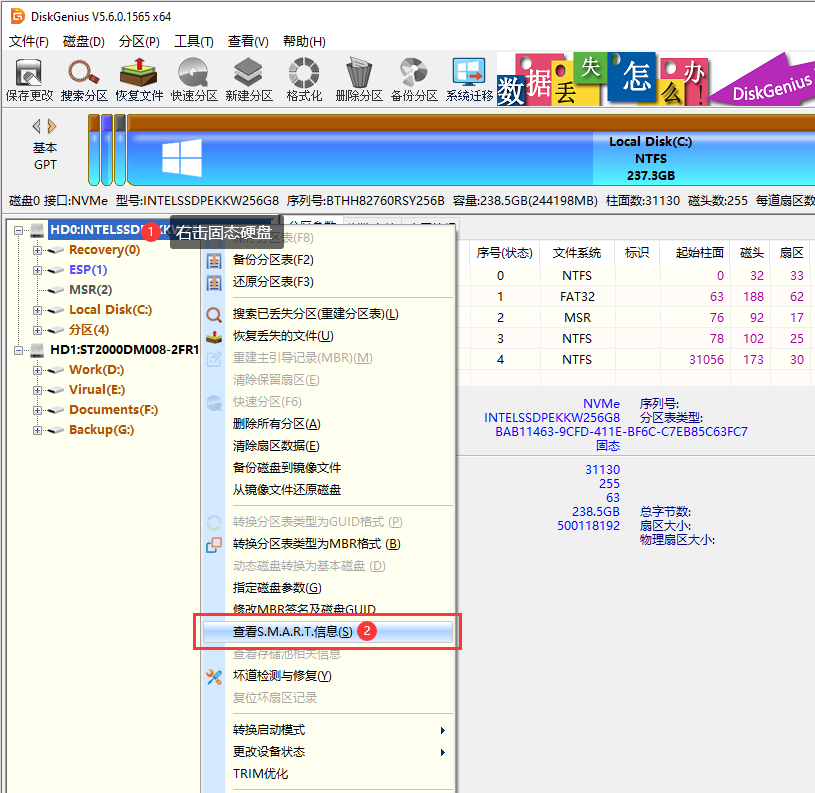Expand the Virual(E:) tree node
Viewport: 815px width, 793px height.
(x=37, y=390)
